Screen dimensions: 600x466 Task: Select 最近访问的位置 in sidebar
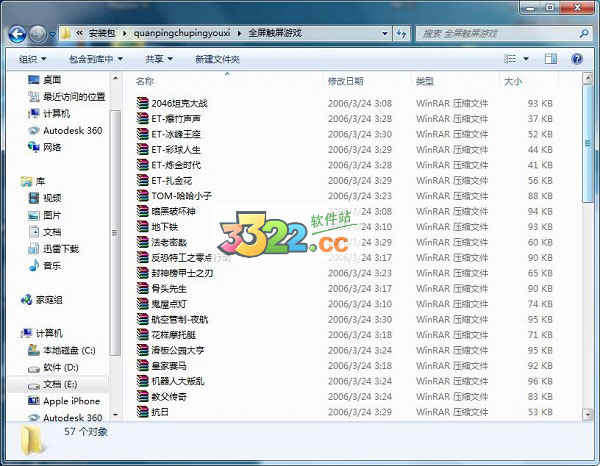click(x=67, y=97)
